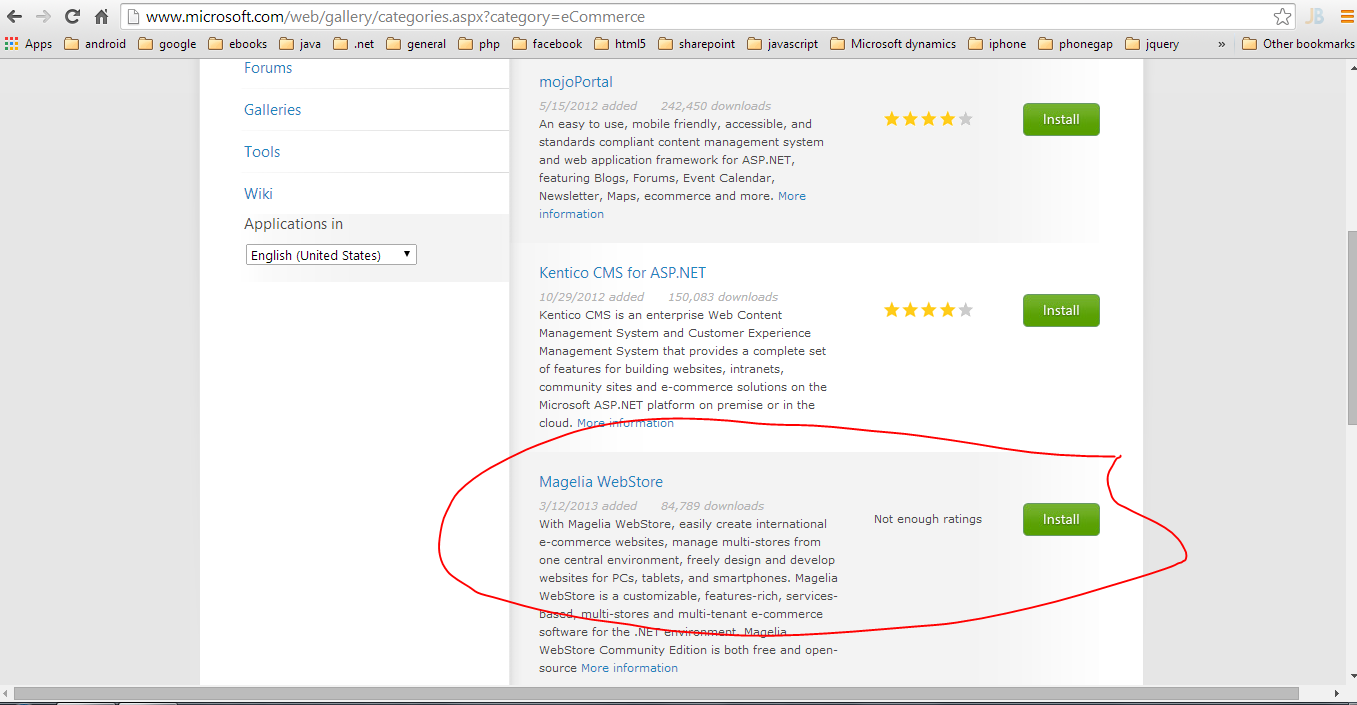
Task: Open the Forums sidebar link
Action: pos(268,68)
